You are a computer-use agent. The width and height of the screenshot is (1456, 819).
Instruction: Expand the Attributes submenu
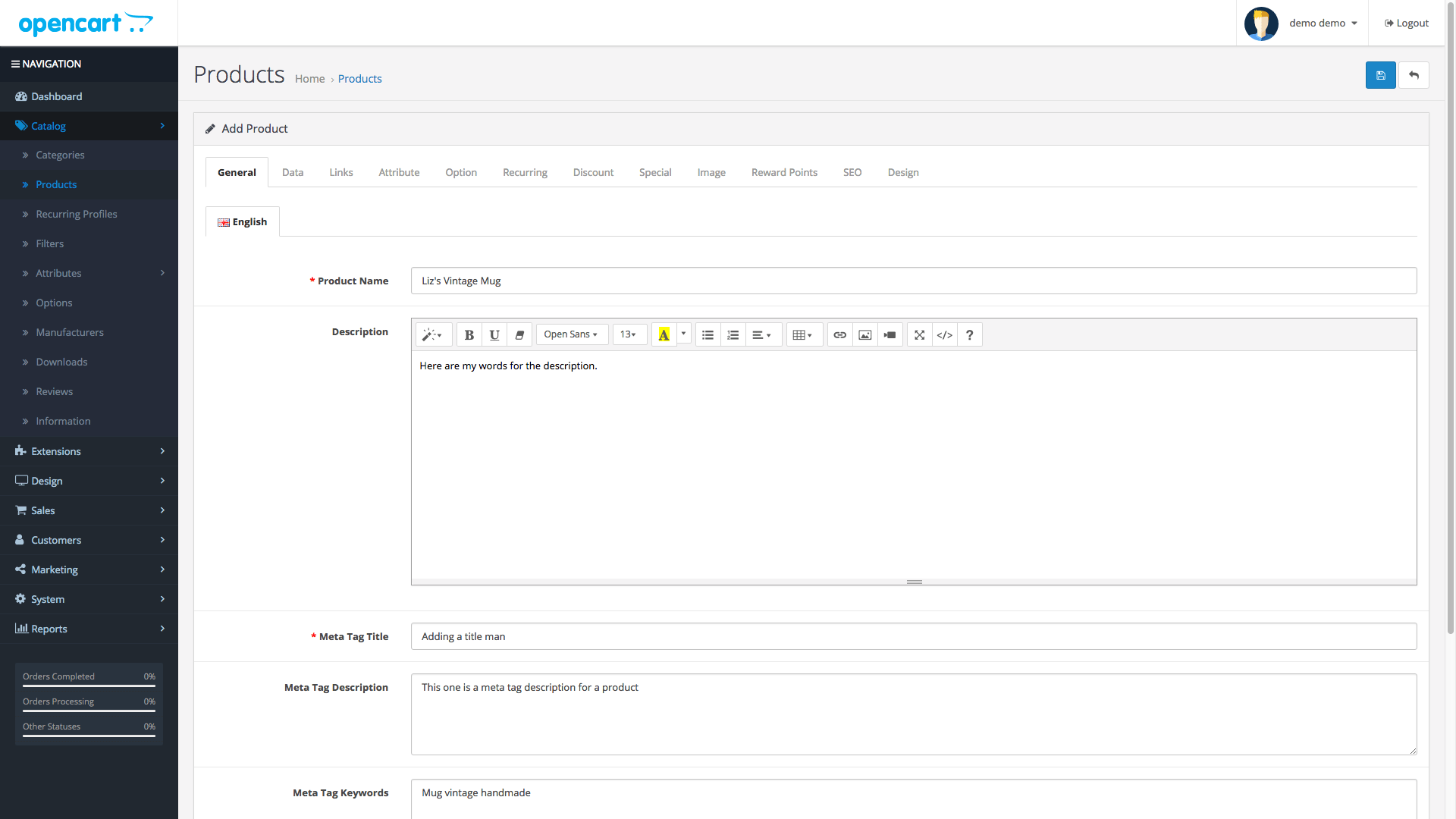click(89, 273)
